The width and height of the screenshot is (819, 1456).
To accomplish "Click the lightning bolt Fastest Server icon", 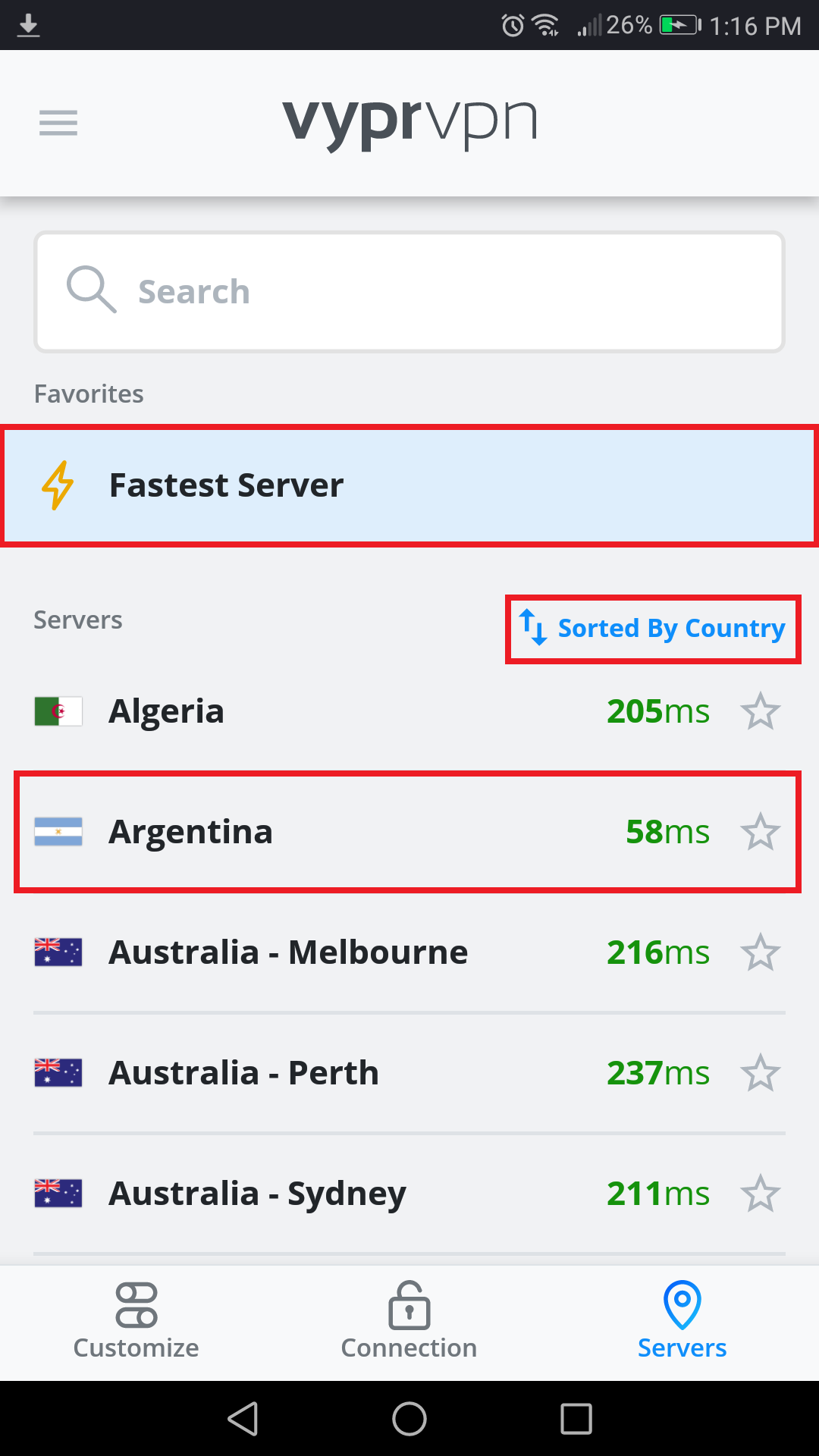I will (58, 485).
